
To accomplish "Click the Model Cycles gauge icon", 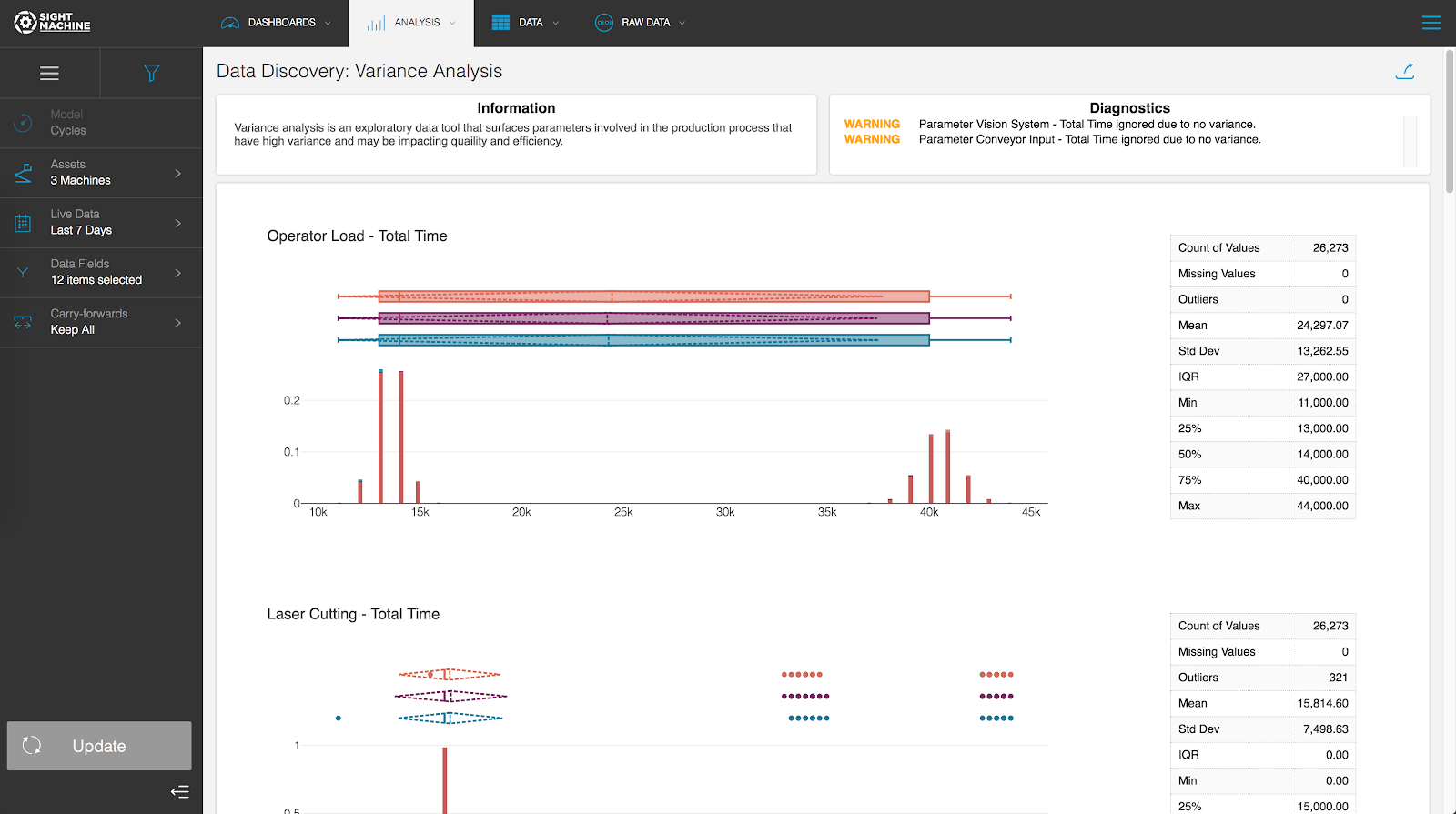I will 24,123.
